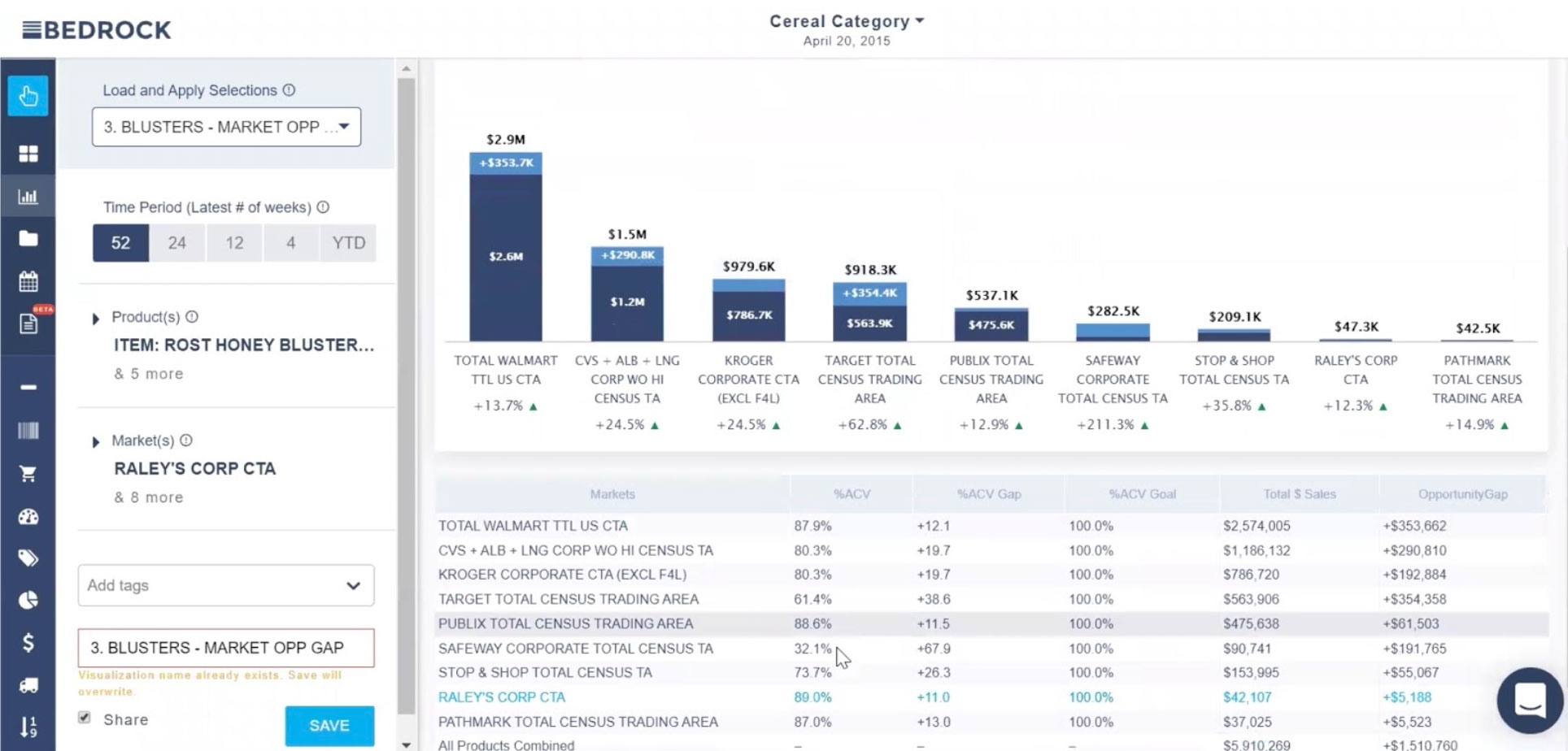Screen dimensions: 1568x751
Task: Sort by the Total $ Sales column header
Action: [x=1299, y=494]
